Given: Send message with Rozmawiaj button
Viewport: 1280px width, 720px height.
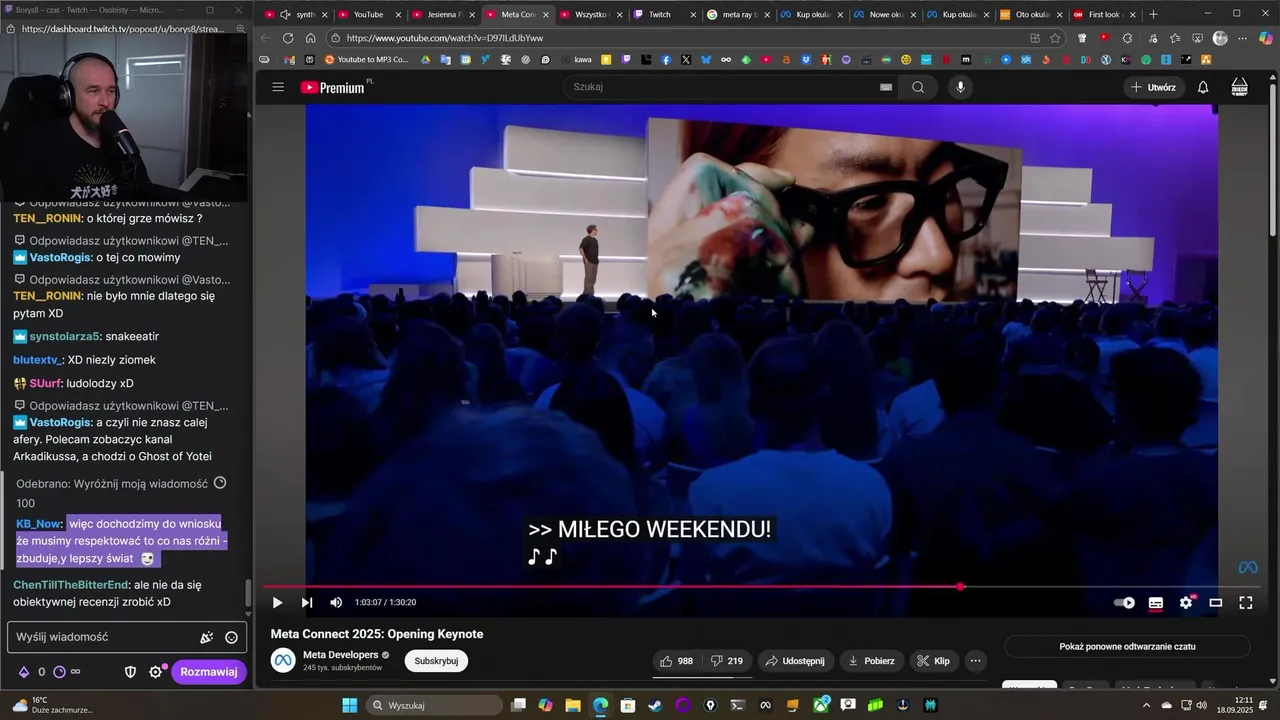Looking at the screenshot, I should [209, 672].
